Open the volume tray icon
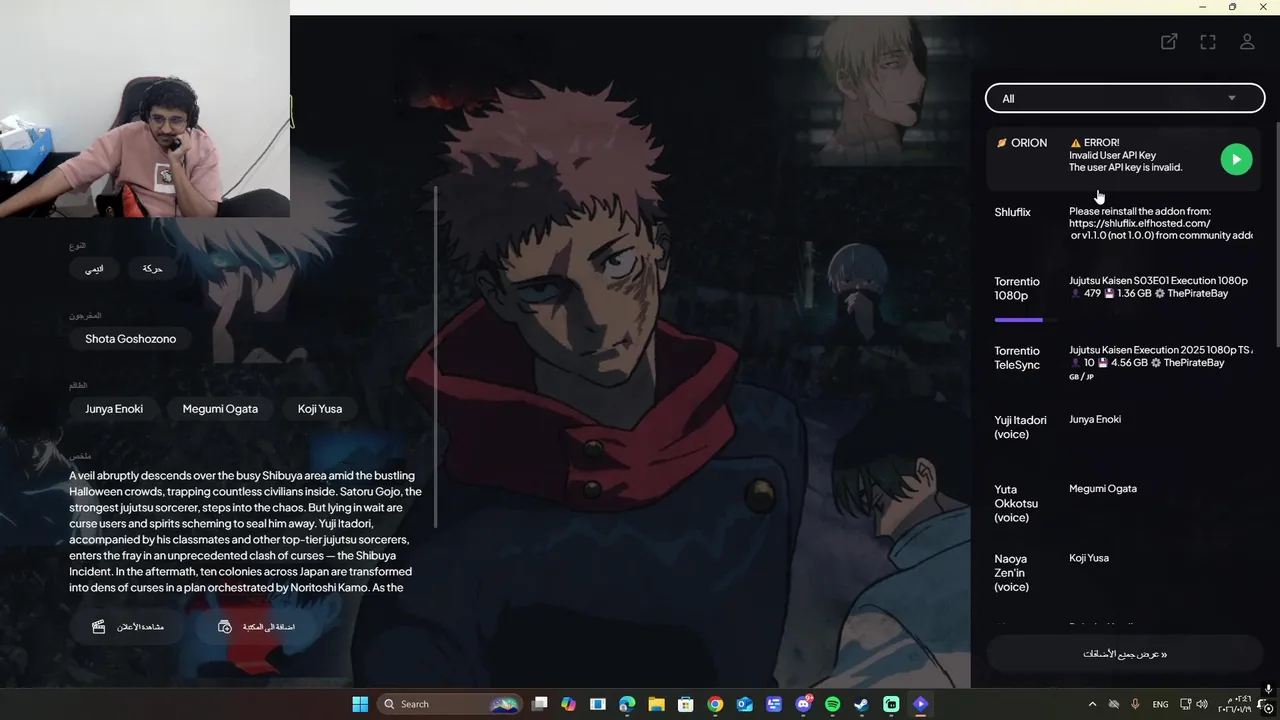The image size is (1280, 720). [1201, 704]
